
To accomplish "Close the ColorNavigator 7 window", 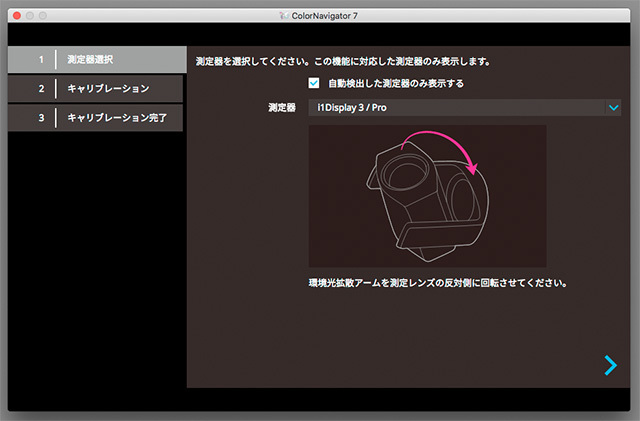I will [x=17, y=16].
